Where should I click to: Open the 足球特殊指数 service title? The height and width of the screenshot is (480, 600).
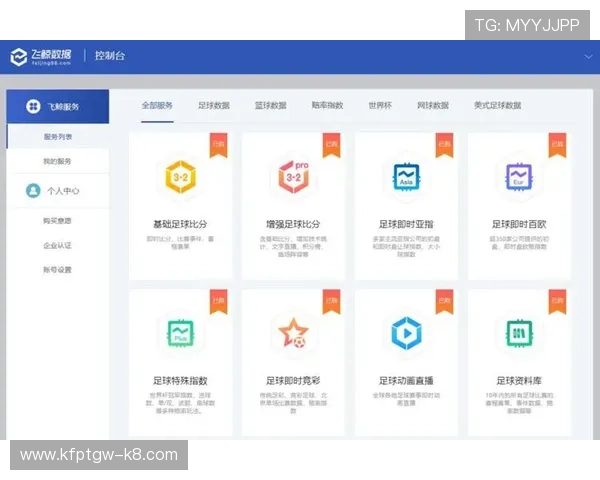click(x=180, y=381)
